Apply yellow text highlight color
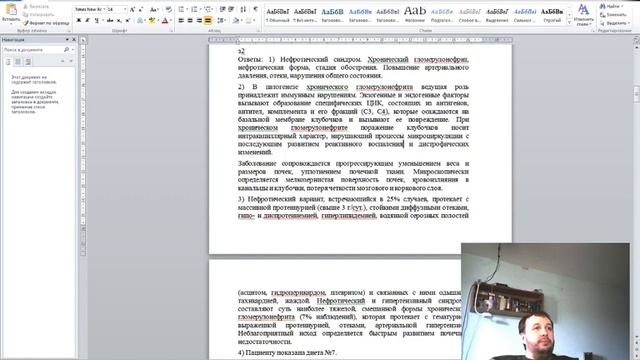Image resolution: width=640 pixels, height=360 pixels. pos(151,20)
